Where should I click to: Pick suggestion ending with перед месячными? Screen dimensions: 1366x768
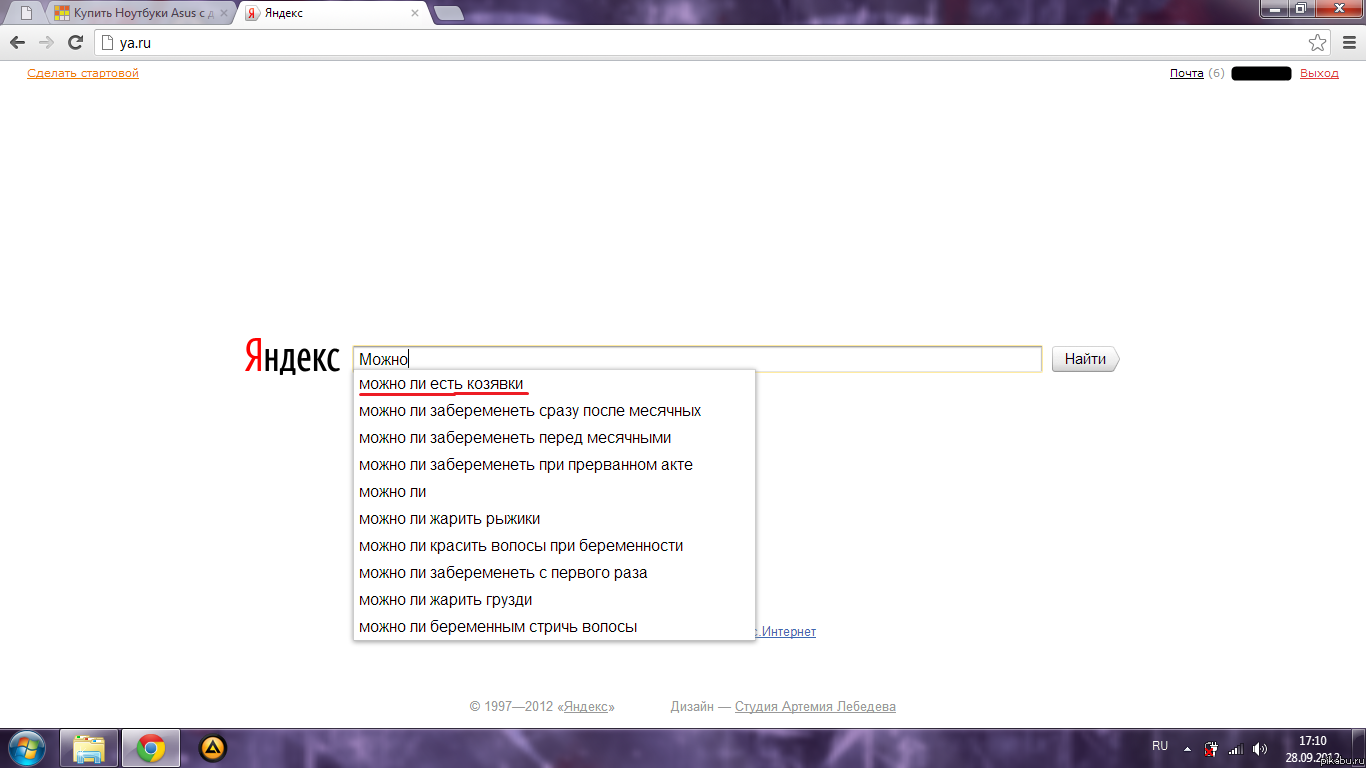[554, 438]
